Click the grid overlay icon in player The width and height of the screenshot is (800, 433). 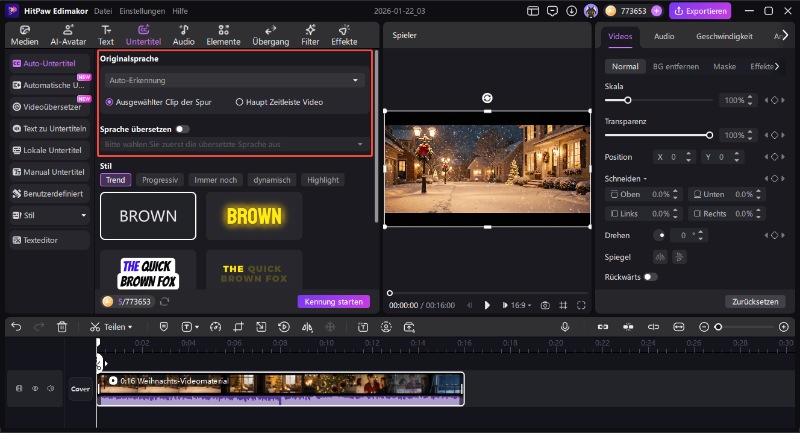[x=563, y=305]
